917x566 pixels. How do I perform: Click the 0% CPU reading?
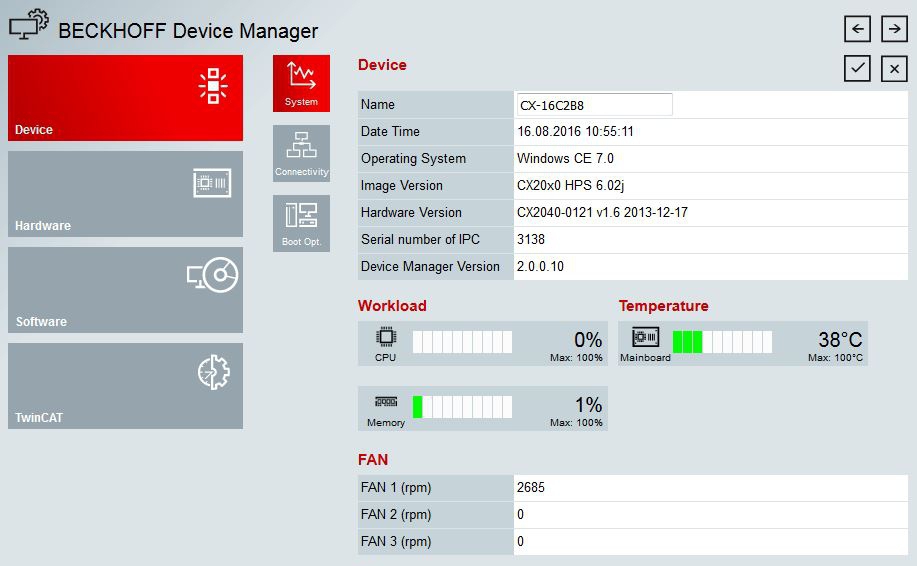588,340
